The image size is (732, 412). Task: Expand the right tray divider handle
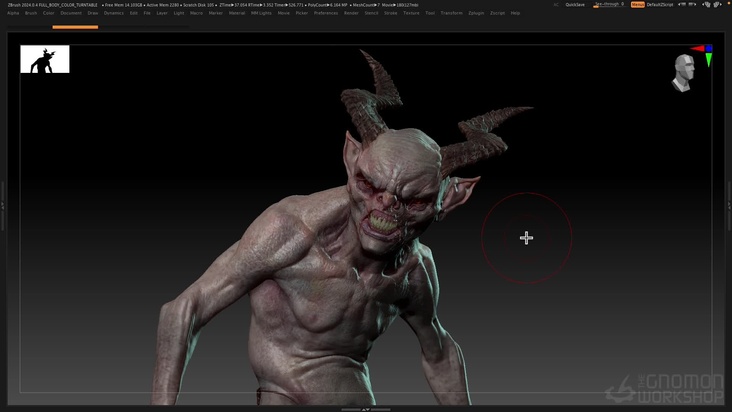coord(729,206)
